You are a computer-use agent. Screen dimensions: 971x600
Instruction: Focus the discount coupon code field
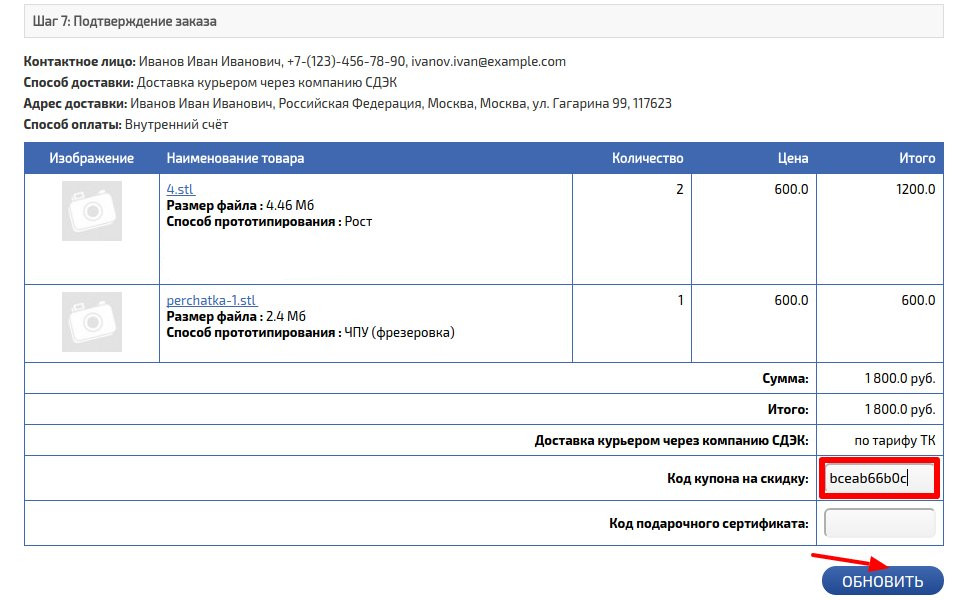point(879,478)
